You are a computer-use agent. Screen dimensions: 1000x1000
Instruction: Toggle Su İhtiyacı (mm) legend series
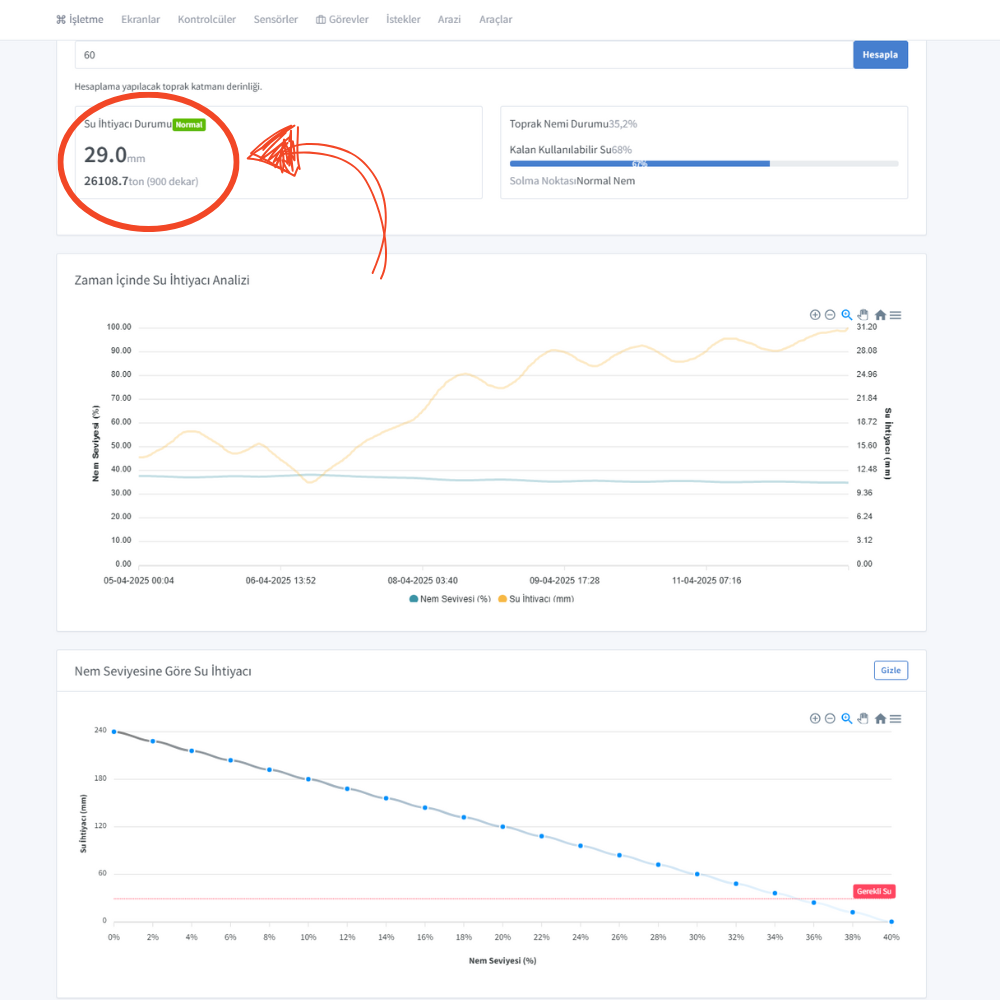click(x=535, y=599)
